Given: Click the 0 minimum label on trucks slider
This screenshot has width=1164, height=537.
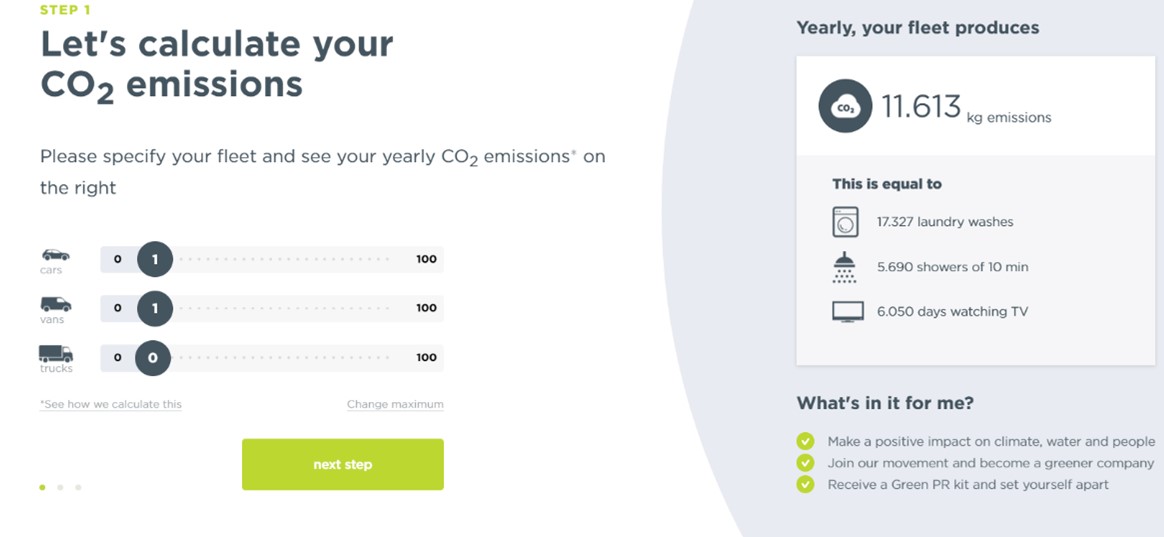Looking at the screenshot, I should pyautogui.click(x=117, y=357).
